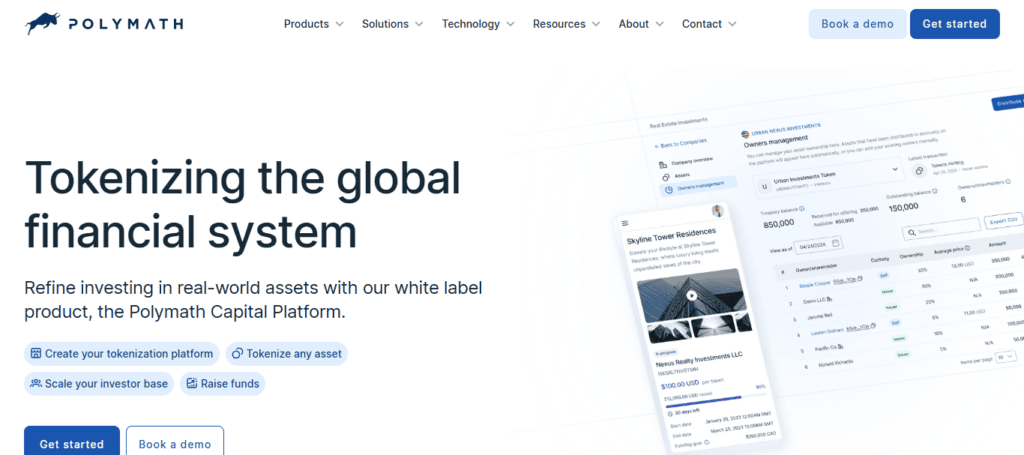Image resolution: width=1024 pixels, height=455 pixels.
Task: Click Get started below the hero text
Action: 72,444
